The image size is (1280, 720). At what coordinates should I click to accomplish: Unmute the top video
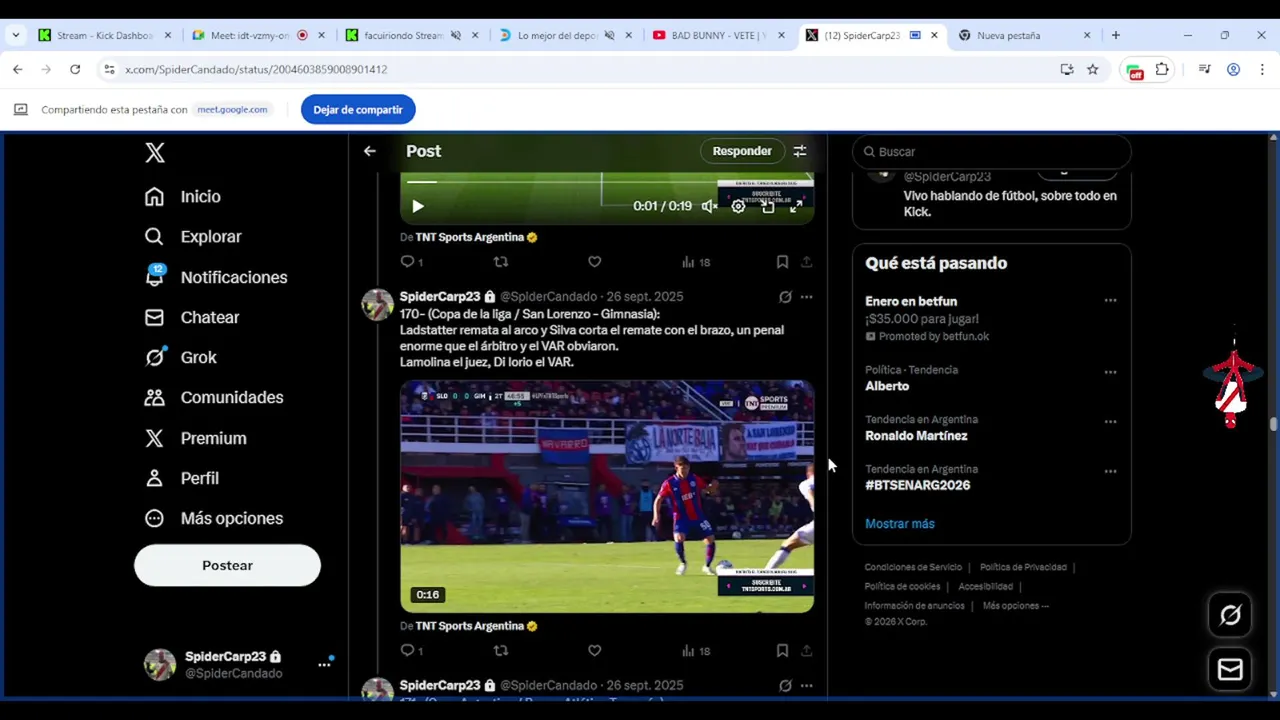[x=709, y=206]
